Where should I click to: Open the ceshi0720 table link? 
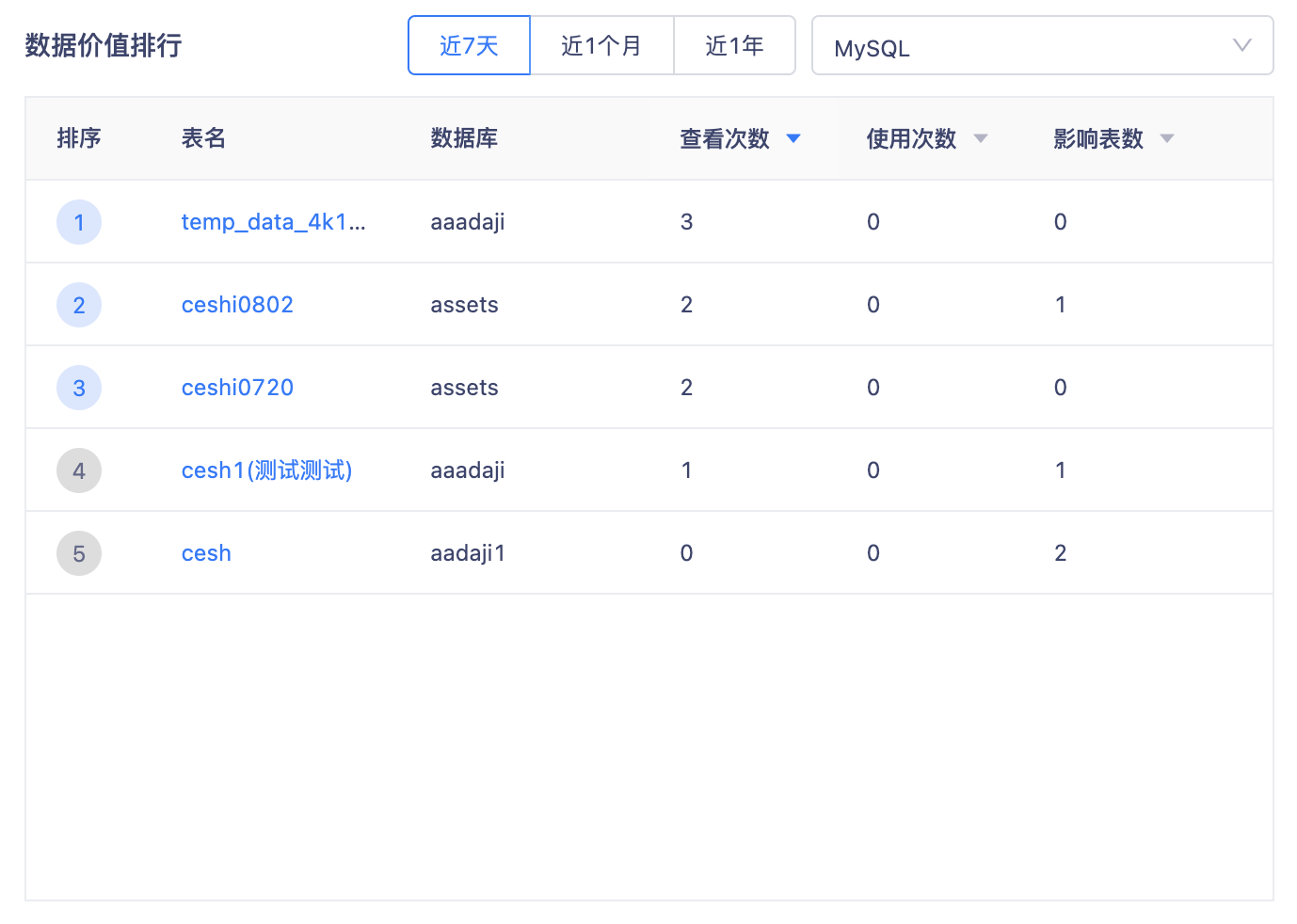click(x=237, y=388)
